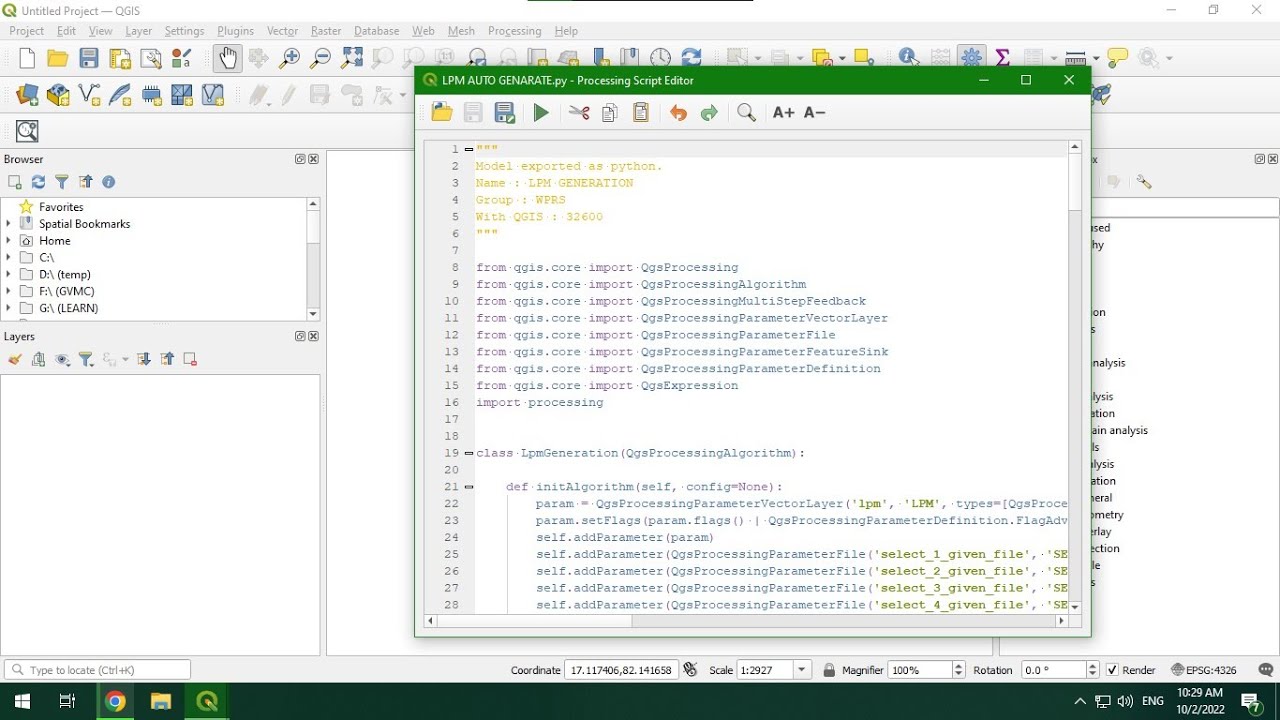Click Save Script As icon in editor
This screenshot has height=720, width=1280.
coord(505,113)
